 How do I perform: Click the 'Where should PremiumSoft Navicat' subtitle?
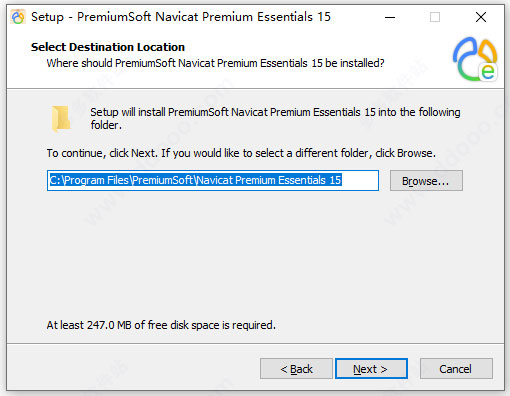pos(215,63)
